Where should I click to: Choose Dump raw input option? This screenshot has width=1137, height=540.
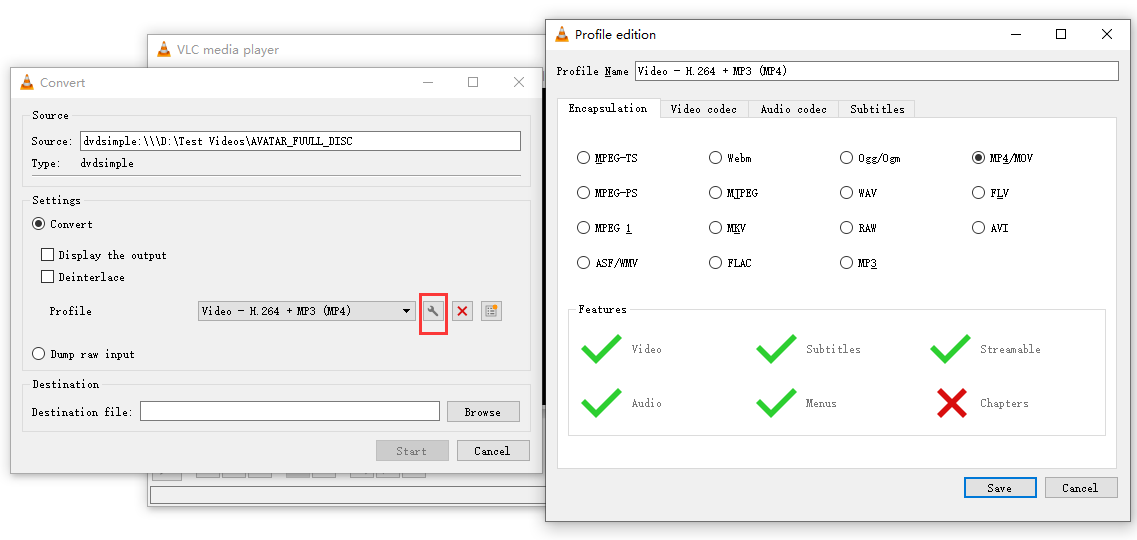38,354
